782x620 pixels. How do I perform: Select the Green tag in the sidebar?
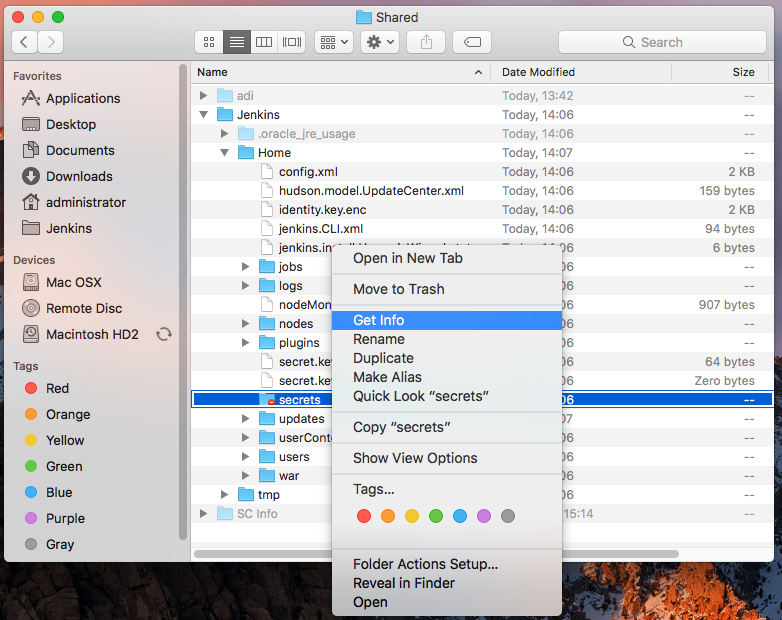pyautogui.click(x=53, y=466)
